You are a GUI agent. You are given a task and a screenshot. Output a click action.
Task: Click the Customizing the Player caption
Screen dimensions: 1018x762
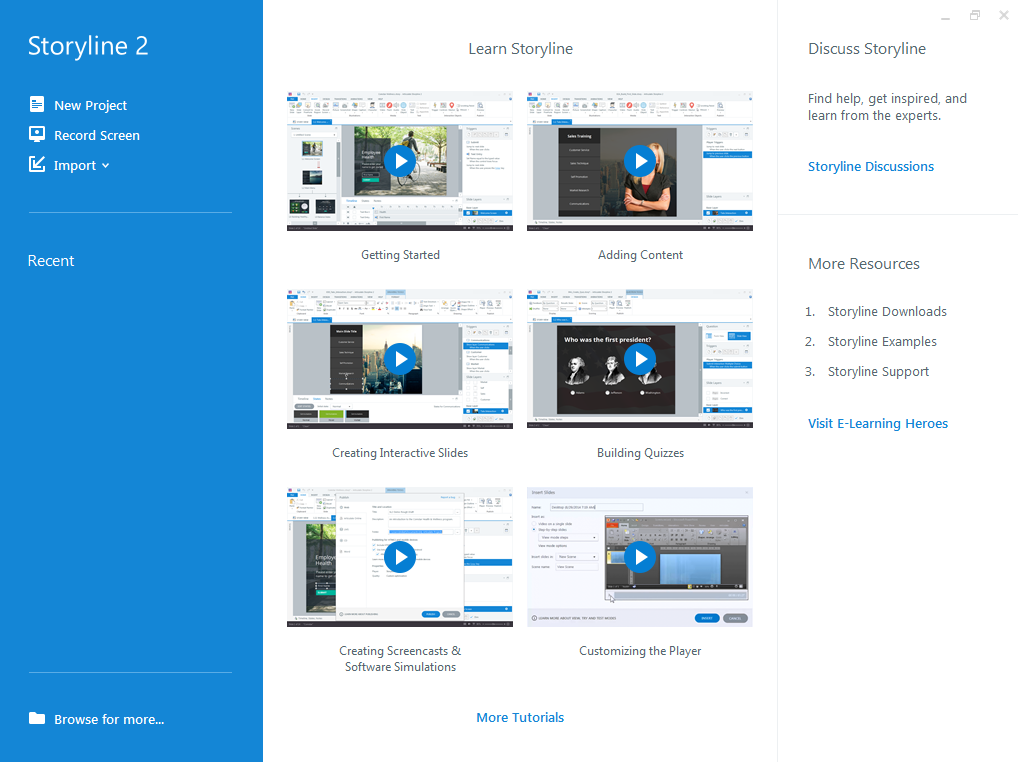tap(640, 651)
